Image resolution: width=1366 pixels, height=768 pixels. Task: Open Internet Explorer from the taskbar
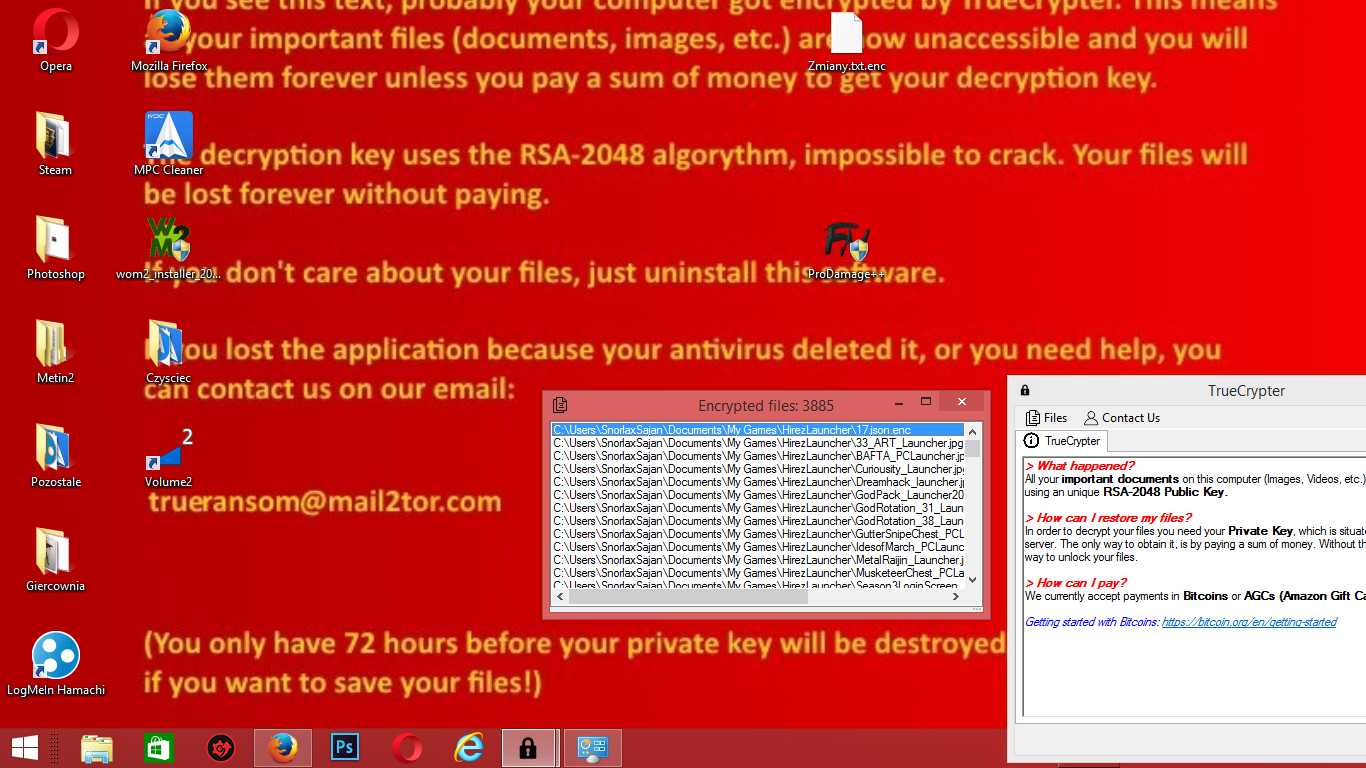point(469,748)
